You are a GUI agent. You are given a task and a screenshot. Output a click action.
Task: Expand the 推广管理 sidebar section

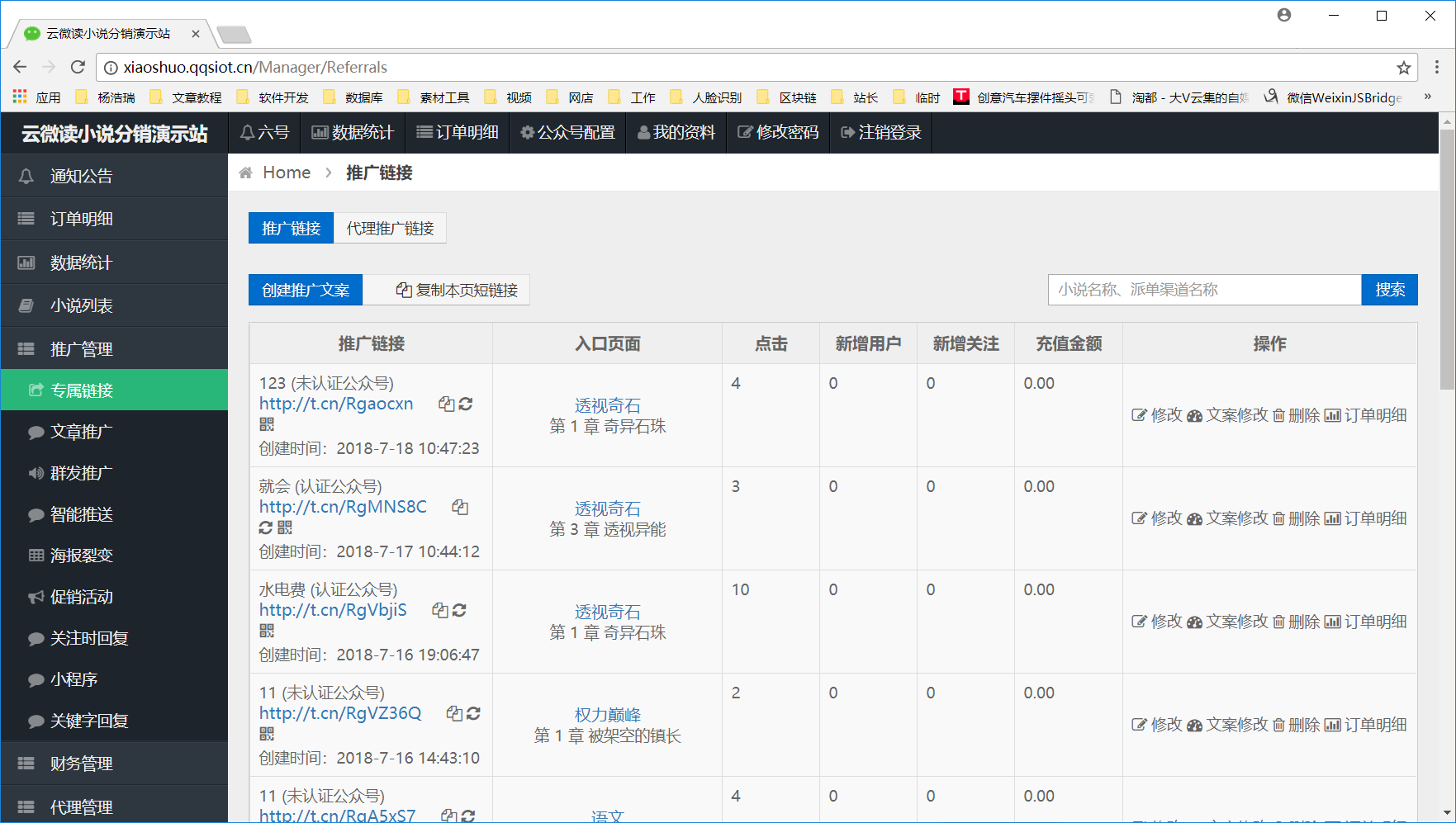click(x=114, y=348)
